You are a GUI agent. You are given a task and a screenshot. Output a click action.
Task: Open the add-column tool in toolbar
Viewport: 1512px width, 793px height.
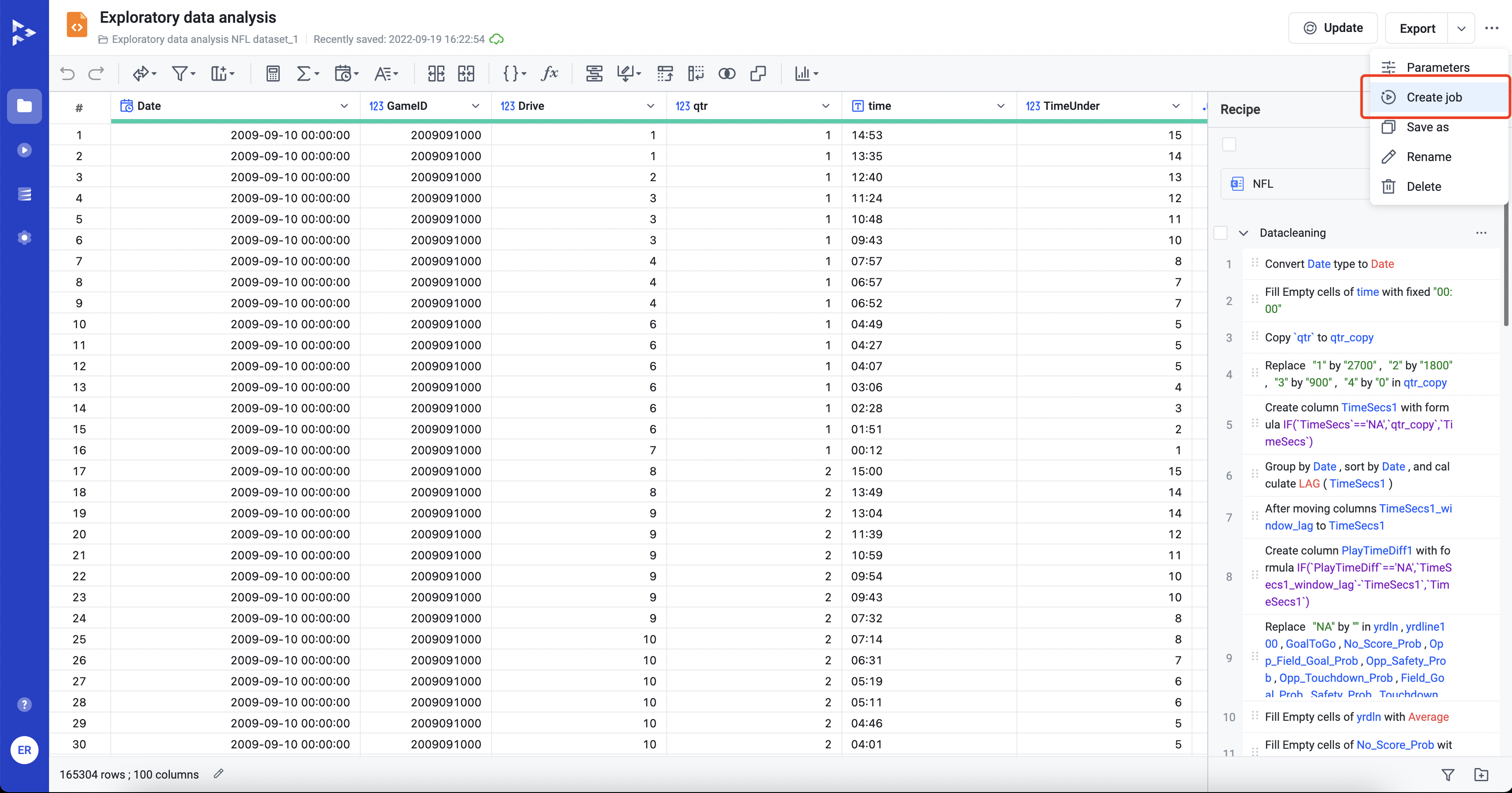click(x=222, y=74)
